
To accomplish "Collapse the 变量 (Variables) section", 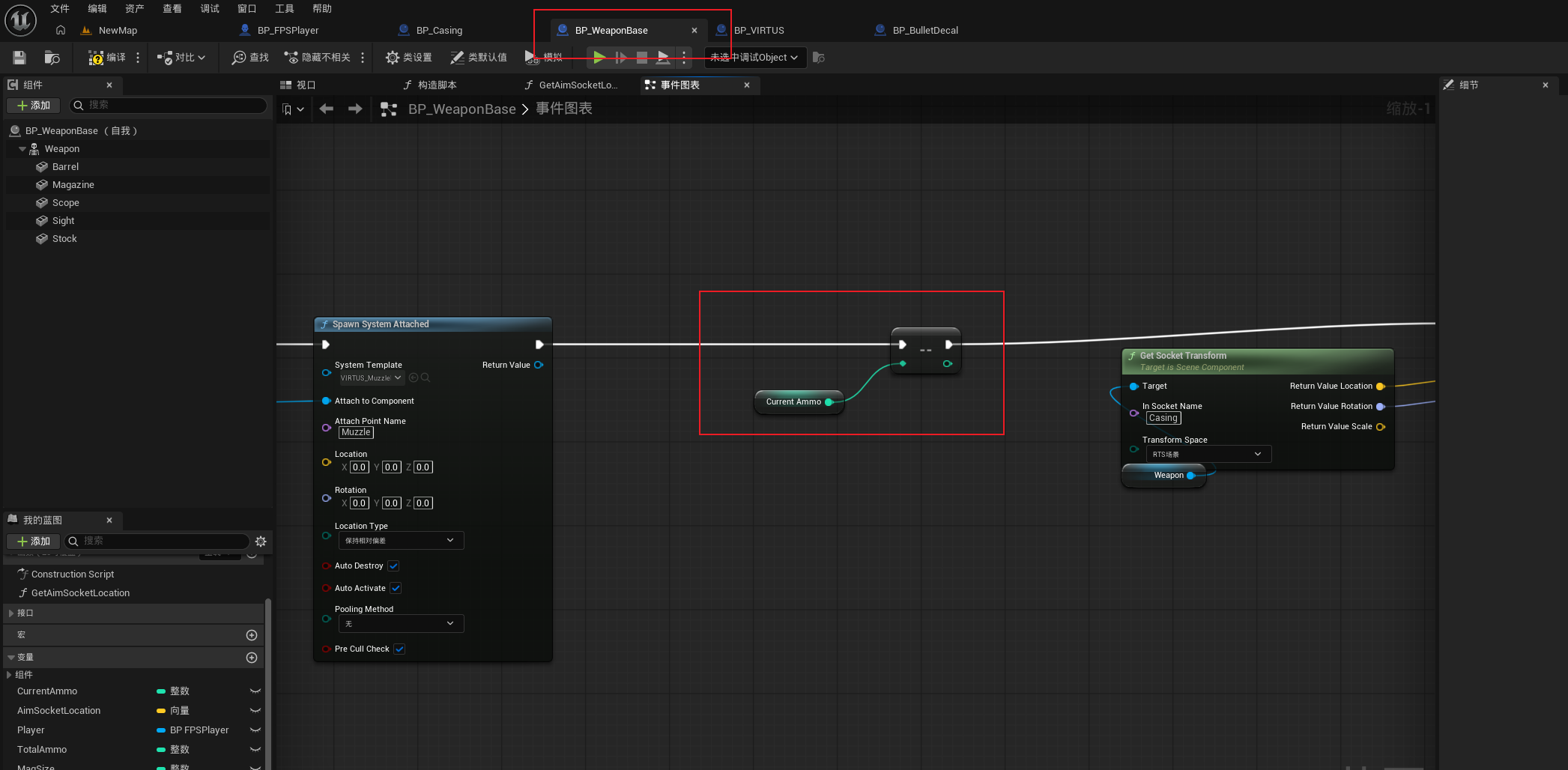I will click(x=10, y=658).
